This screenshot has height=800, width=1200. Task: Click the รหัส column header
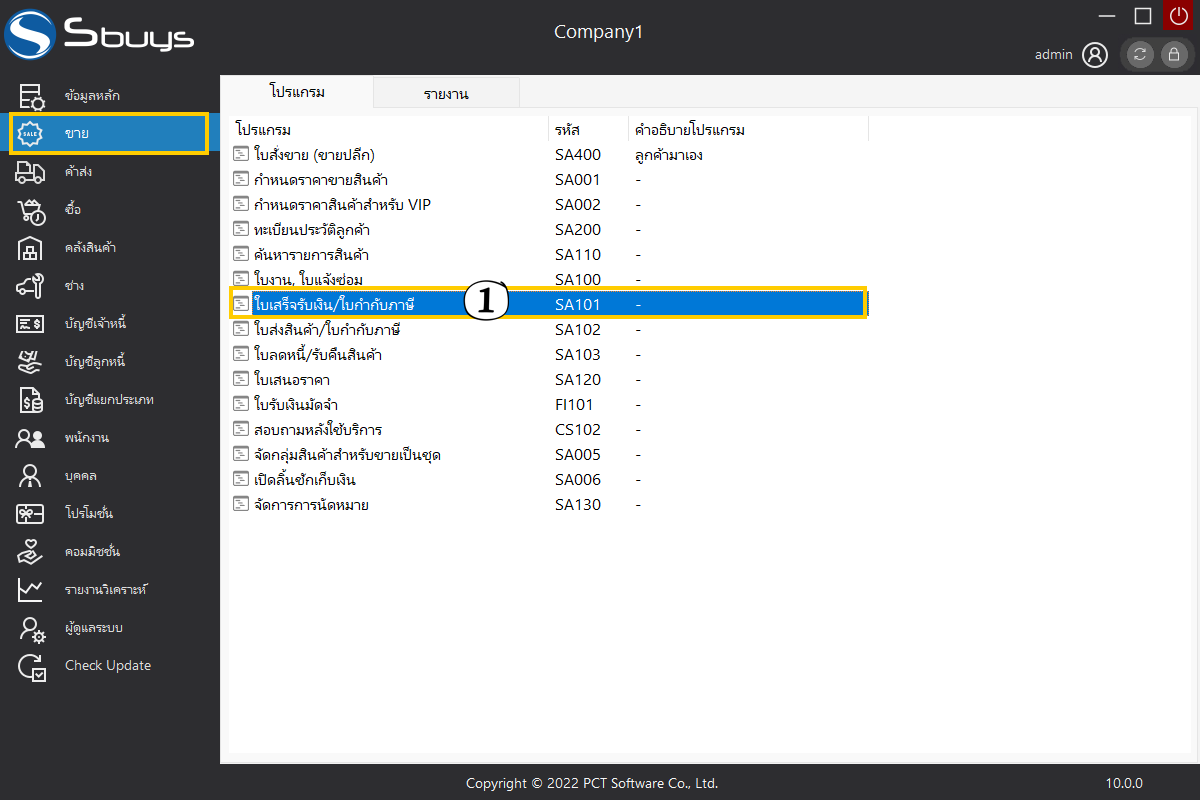[x=568, y=130]
